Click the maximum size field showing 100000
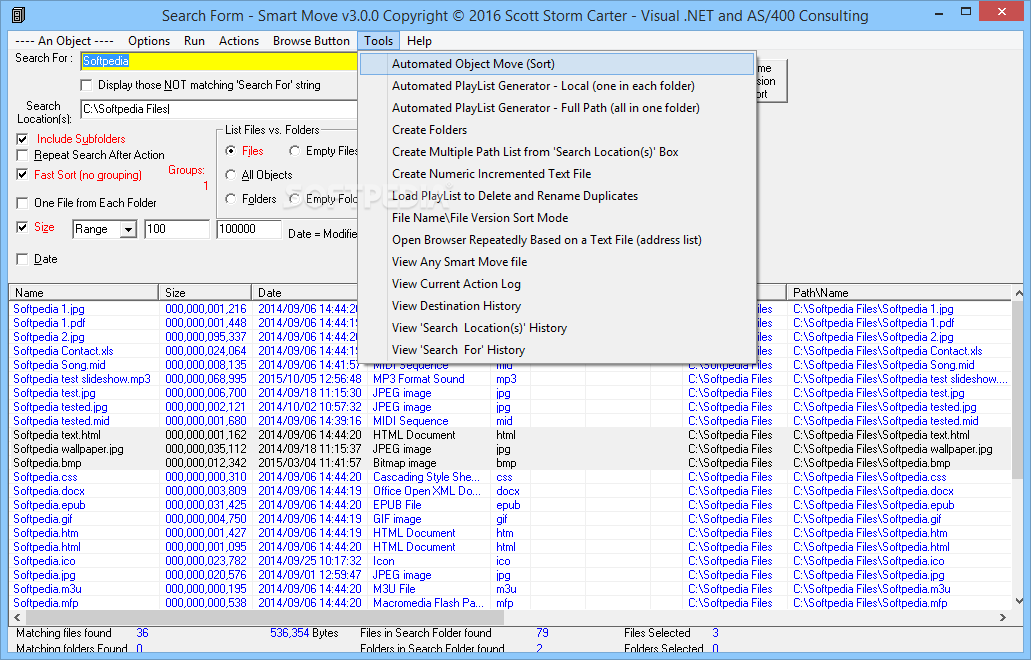1031x660 pixels. point(249,229)
